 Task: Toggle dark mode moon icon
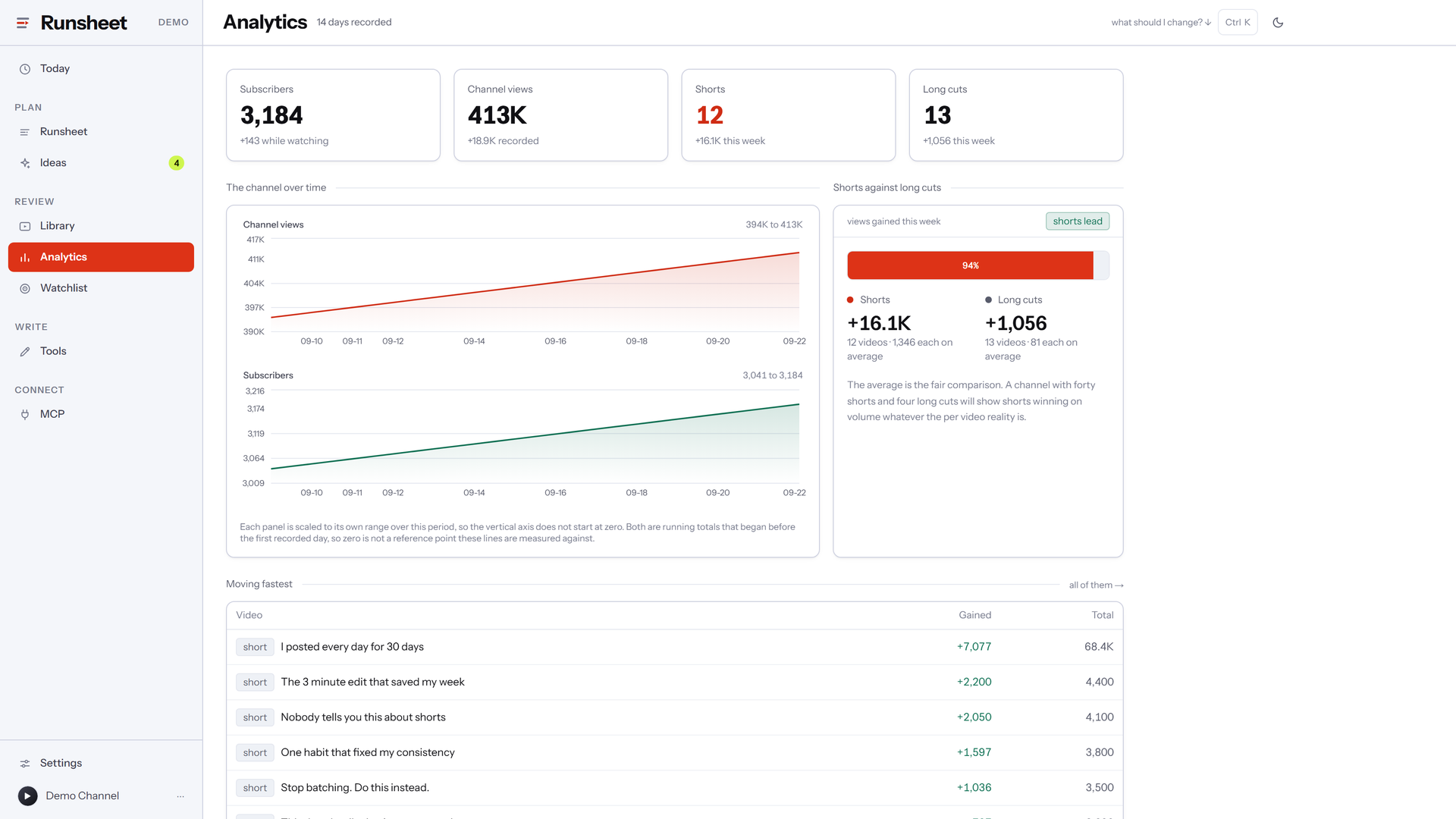coord(1278,23)
